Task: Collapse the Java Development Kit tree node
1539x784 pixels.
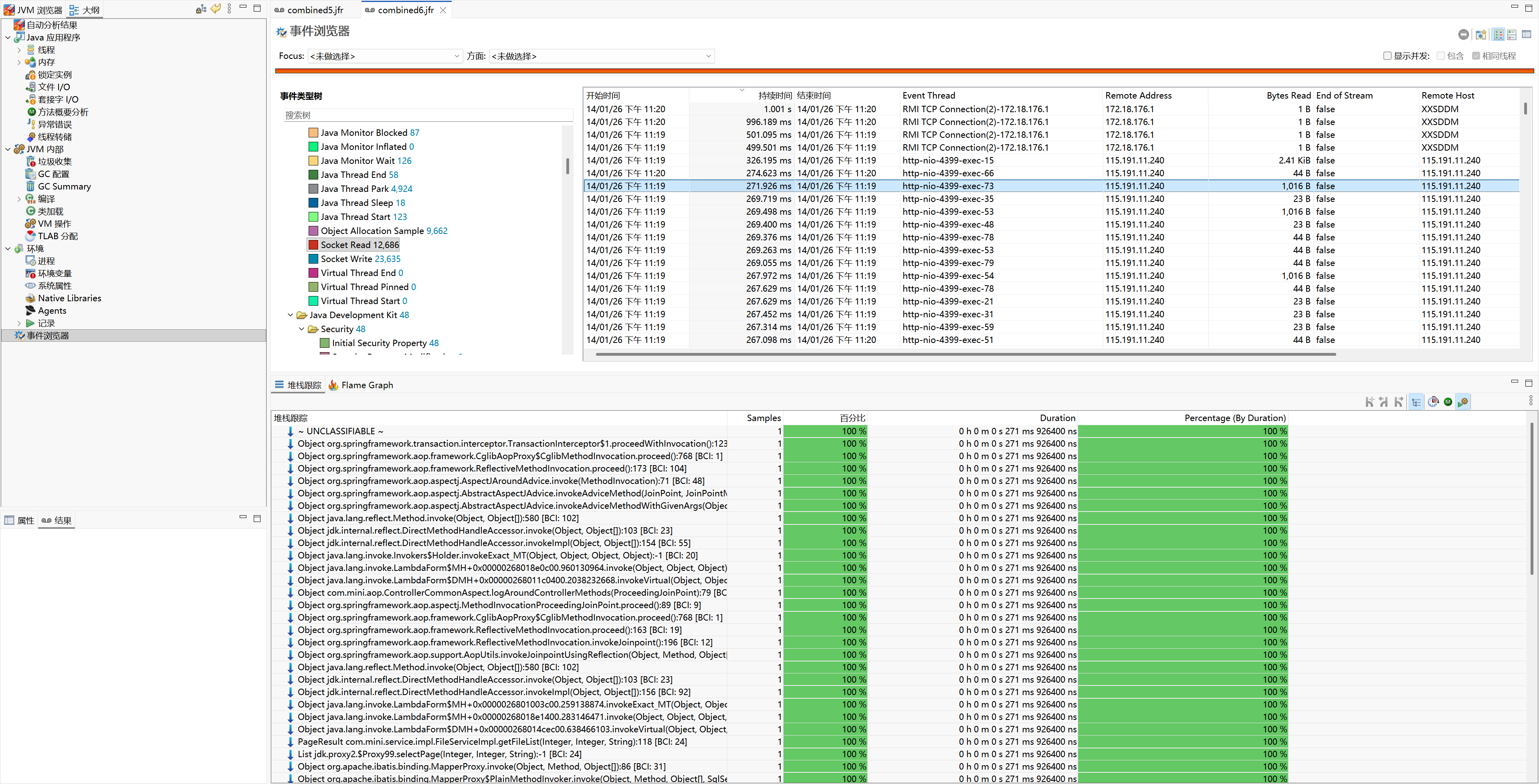Action: pos(290,314)
